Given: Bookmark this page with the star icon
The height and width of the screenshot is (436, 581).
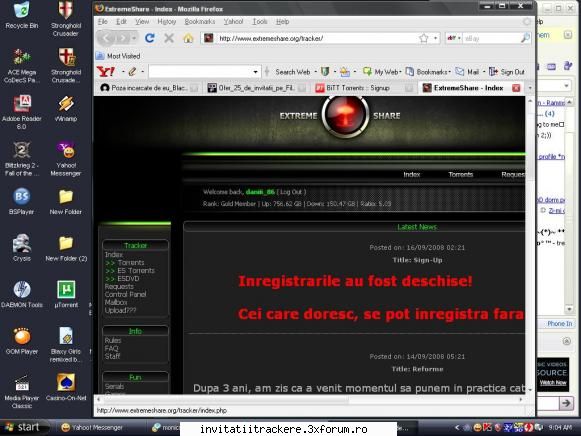Looking at the screenshot, I should coord(424,38).
